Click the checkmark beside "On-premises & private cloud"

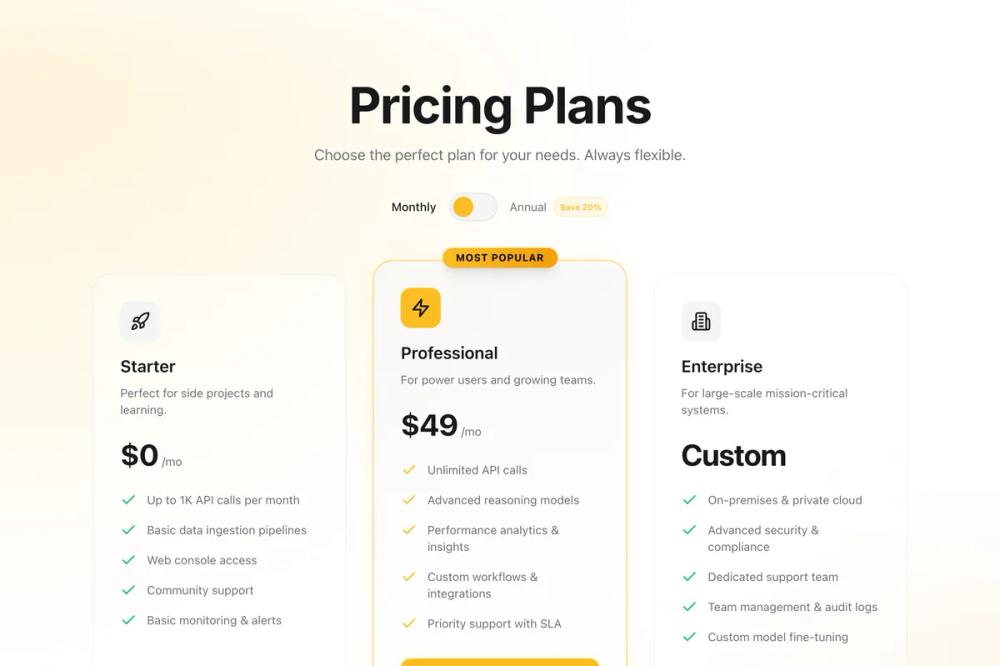point(688,500)
